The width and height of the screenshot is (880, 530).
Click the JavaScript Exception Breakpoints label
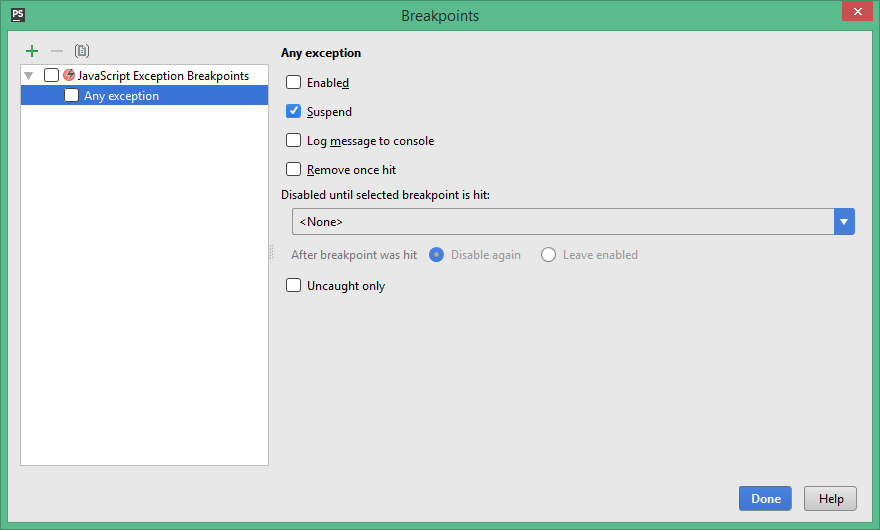163,76
